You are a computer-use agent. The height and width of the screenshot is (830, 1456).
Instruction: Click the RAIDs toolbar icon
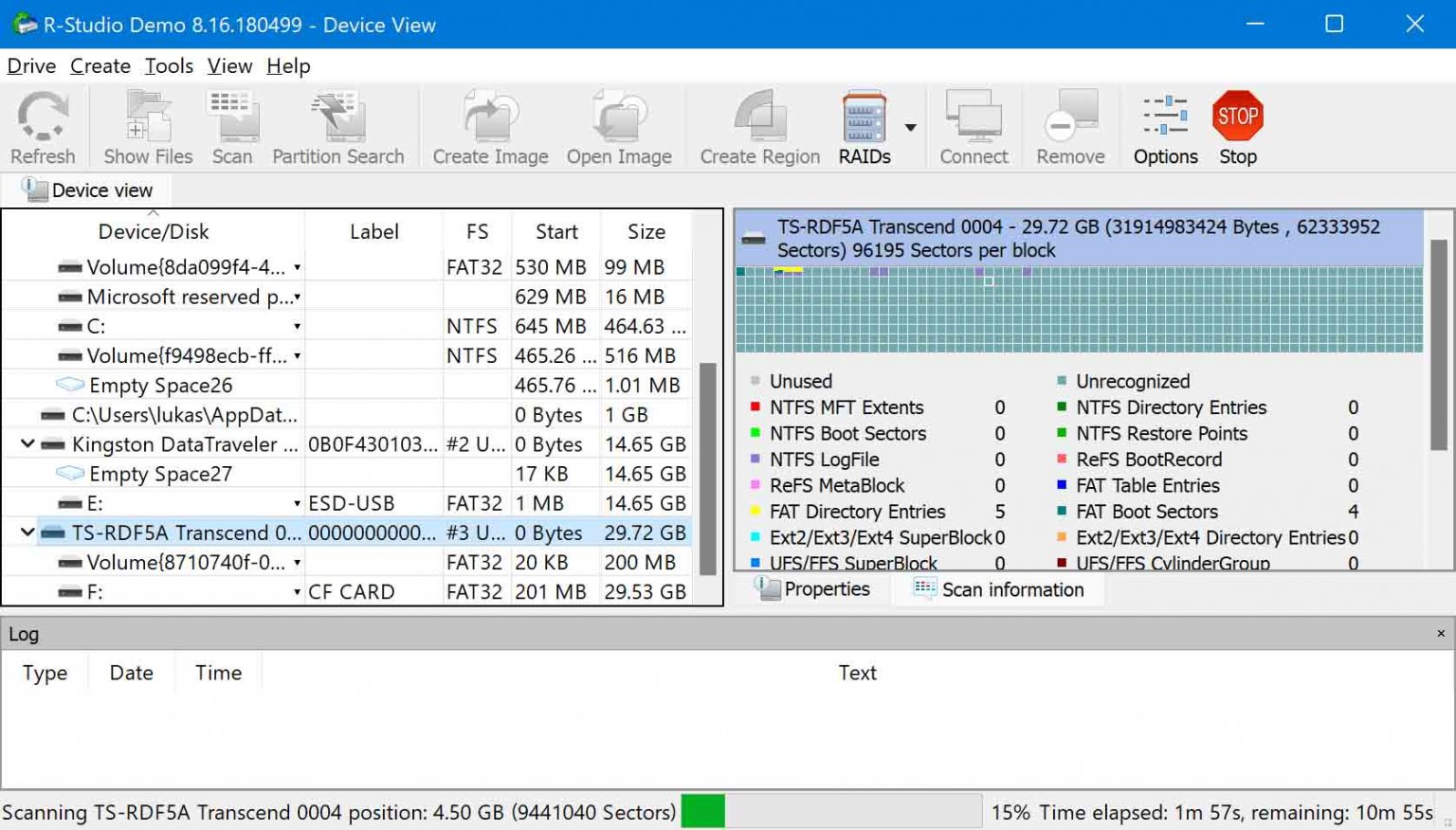864,123
